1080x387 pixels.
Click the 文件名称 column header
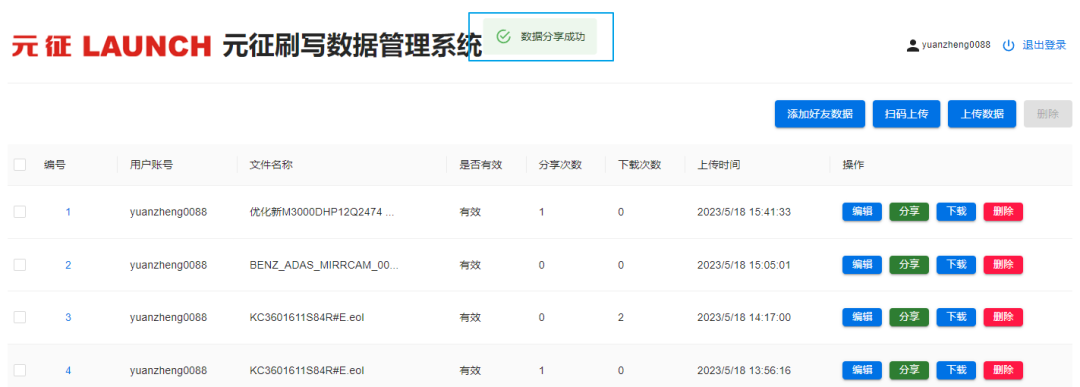point(271,165)
